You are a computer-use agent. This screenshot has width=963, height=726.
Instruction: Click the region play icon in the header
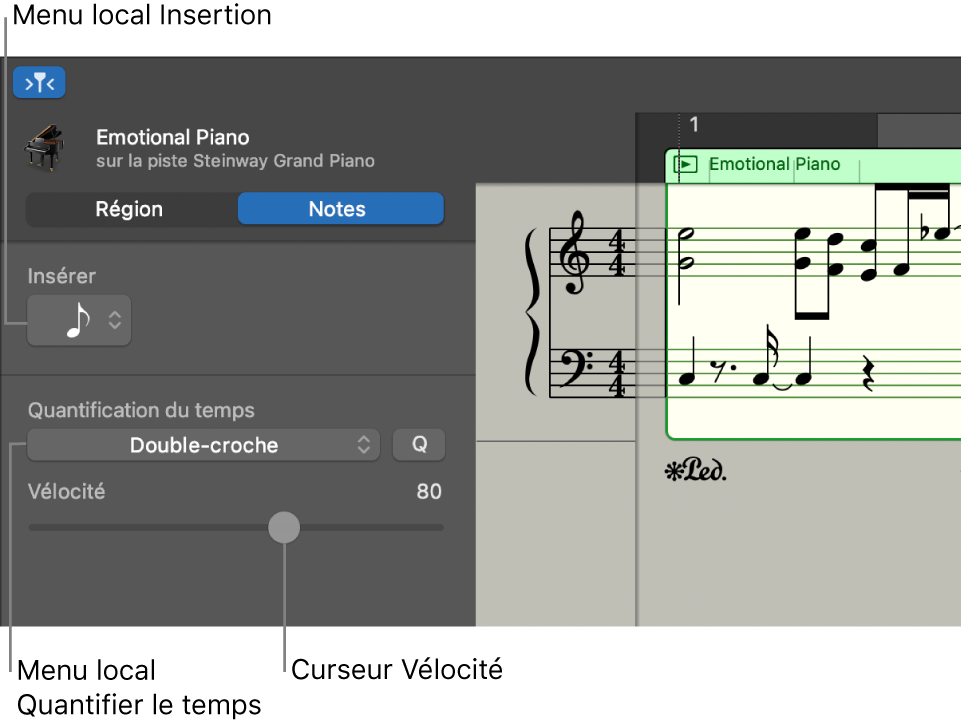click(685, 165)
